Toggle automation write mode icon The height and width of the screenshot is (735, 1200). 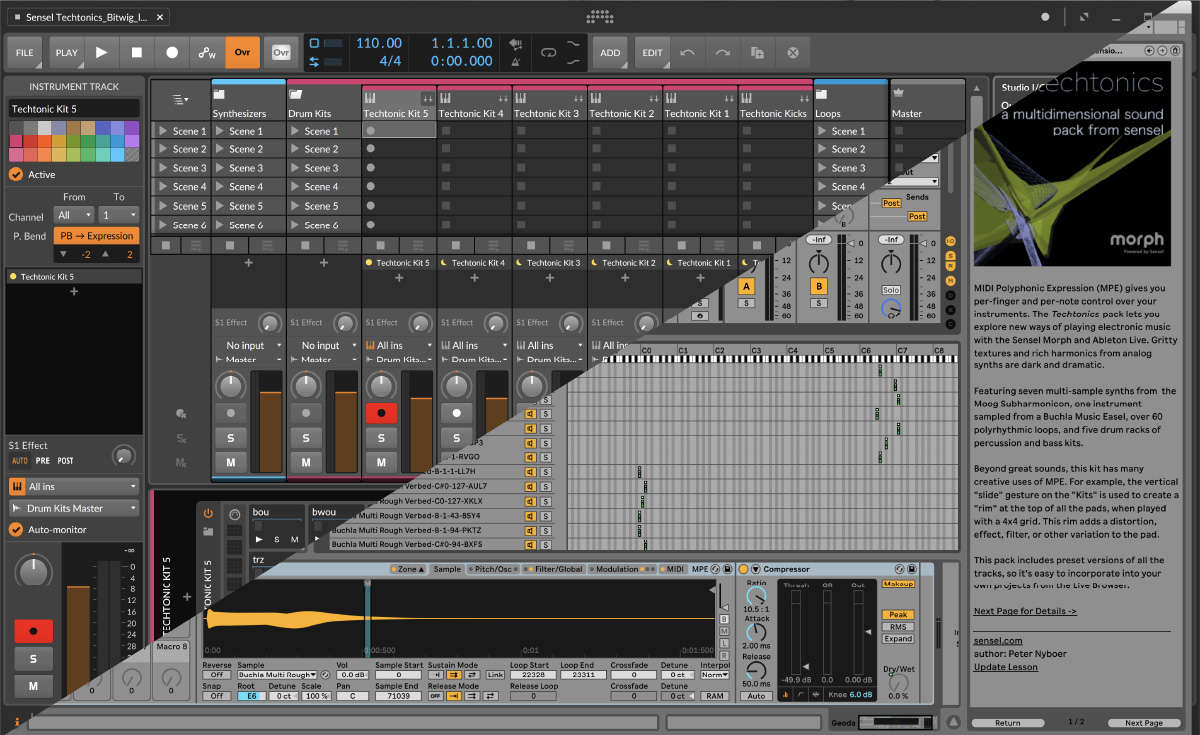(x=207, y=53)
